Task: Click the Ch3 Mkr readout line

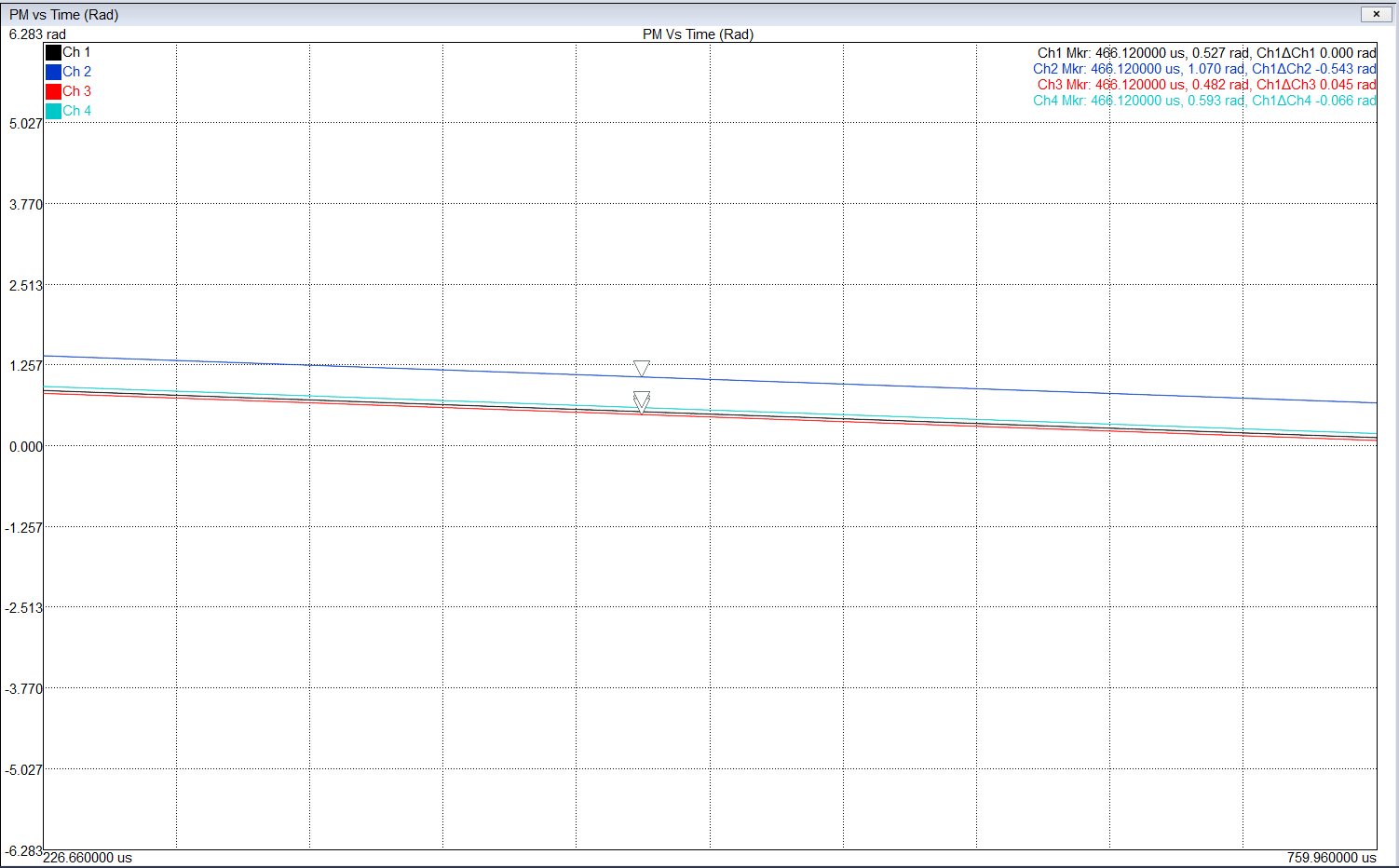Action: 1206,85
